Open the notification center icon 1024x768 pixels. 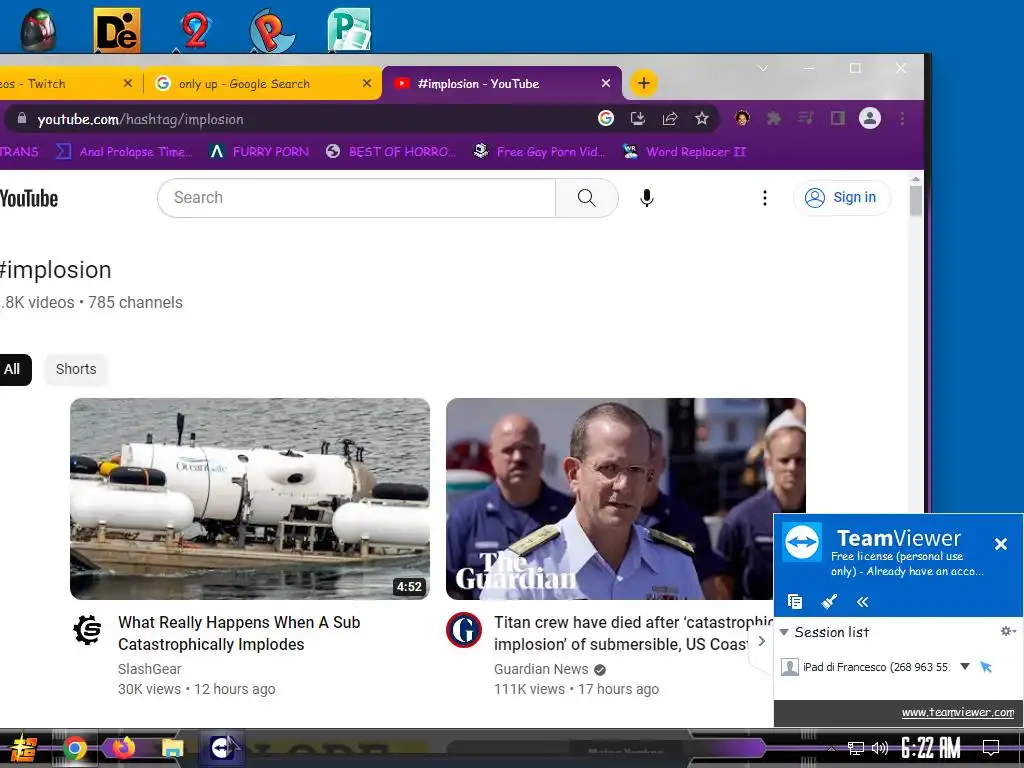pyautogui.click(x=991, y=748)
